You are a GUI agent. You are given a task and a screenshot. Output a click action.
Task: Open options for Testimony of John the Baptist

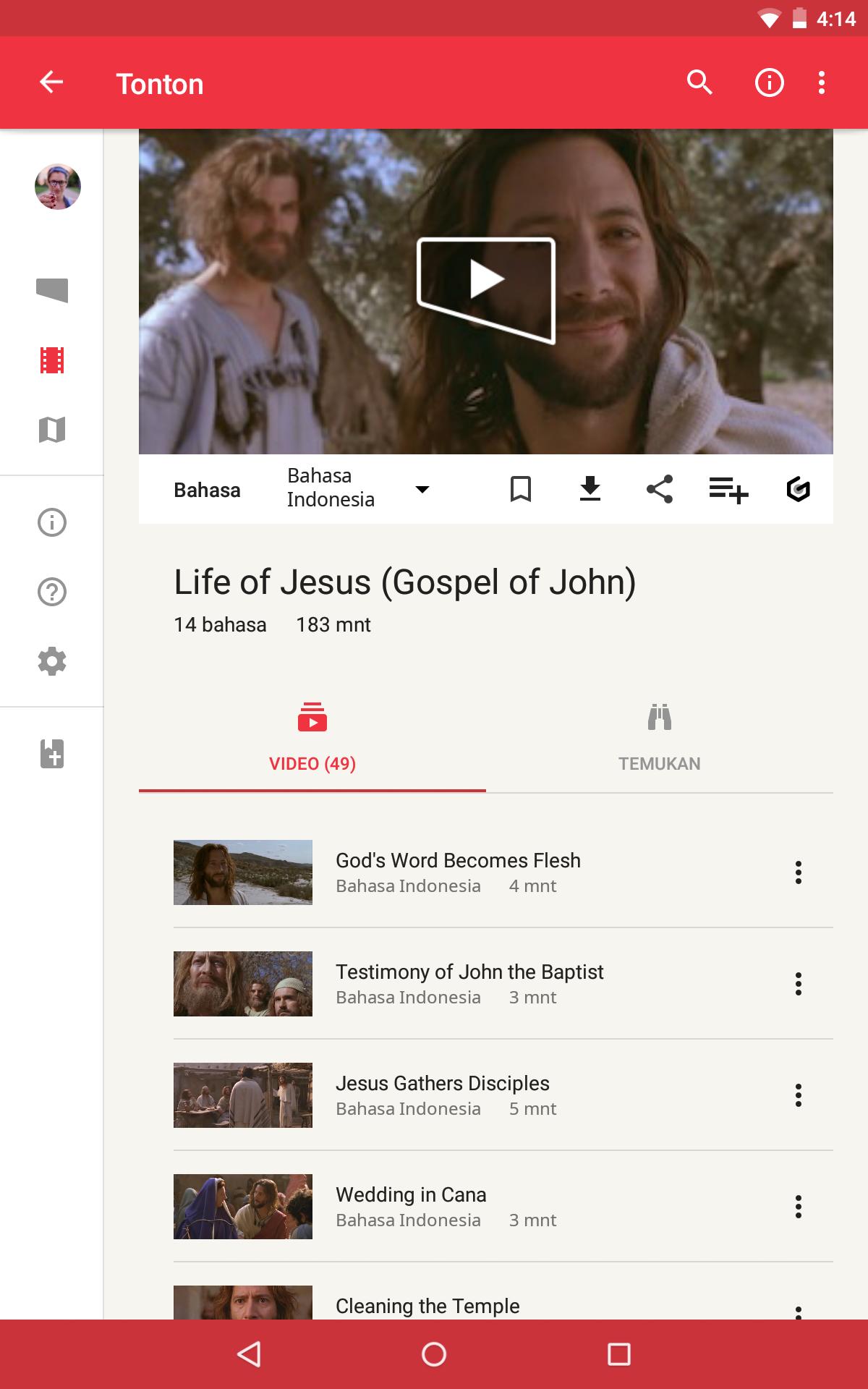799,984
